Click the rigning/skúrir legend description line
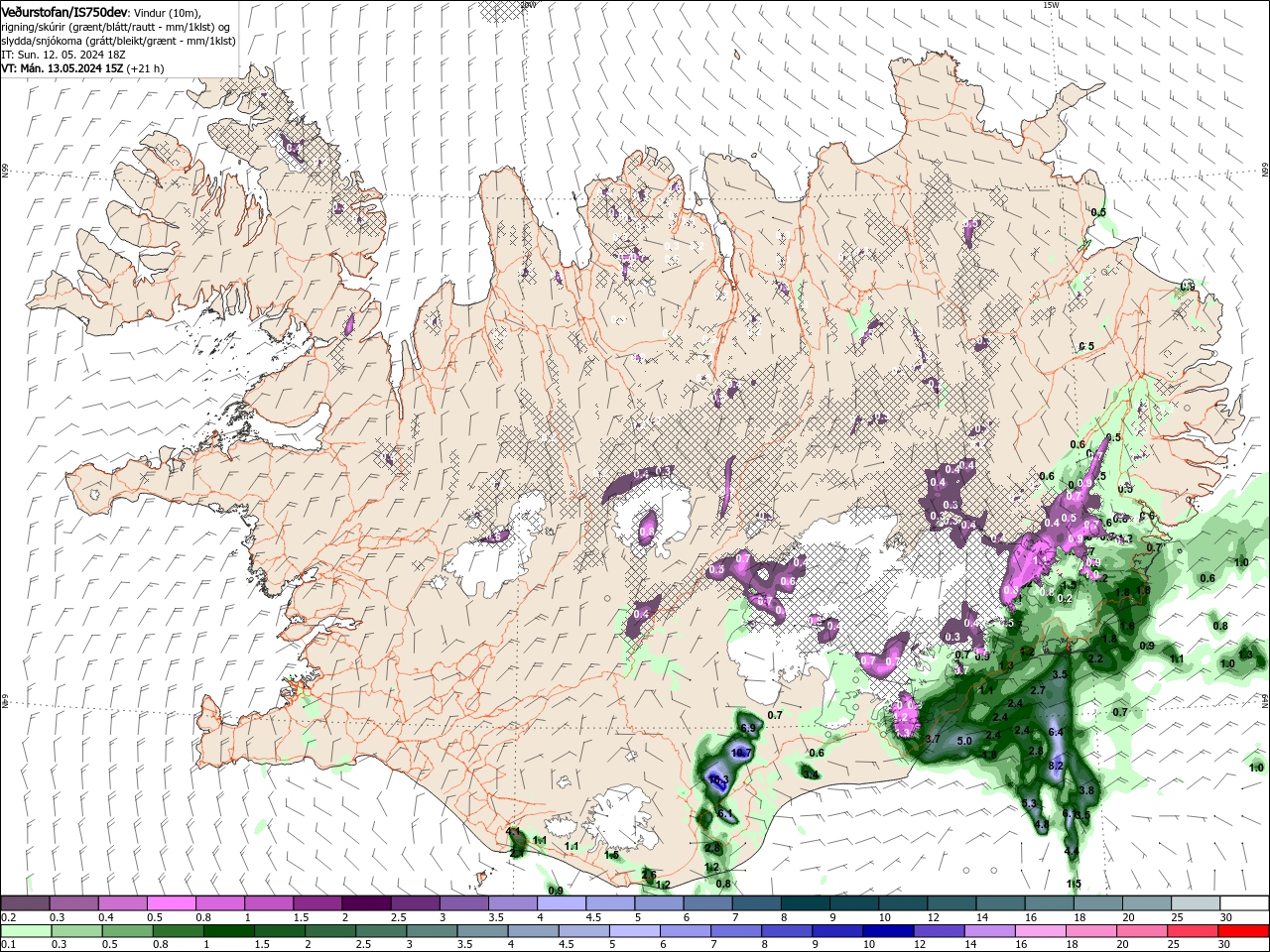 116,26
